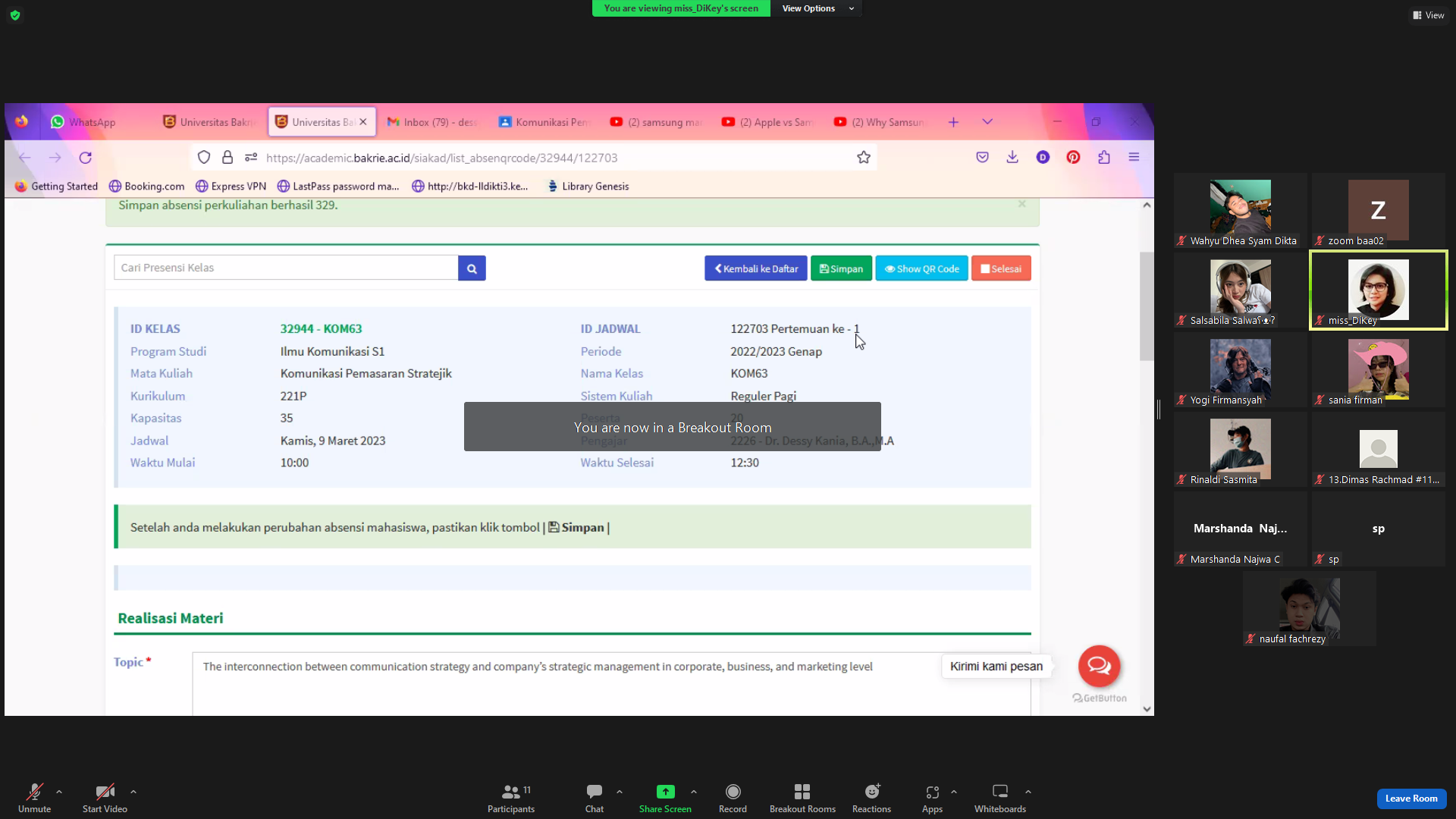Image resolution: width=1456 pixels, height=819 pixels.
Task: Expand Whiteboards options arrow
Action: coord(1028,792)
